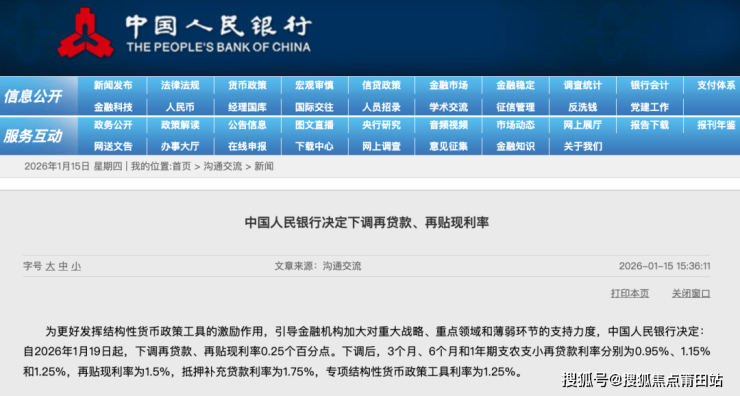Open 政策解读 link
The width and height of the screenshot is (740, 396).
click(180, 125)
